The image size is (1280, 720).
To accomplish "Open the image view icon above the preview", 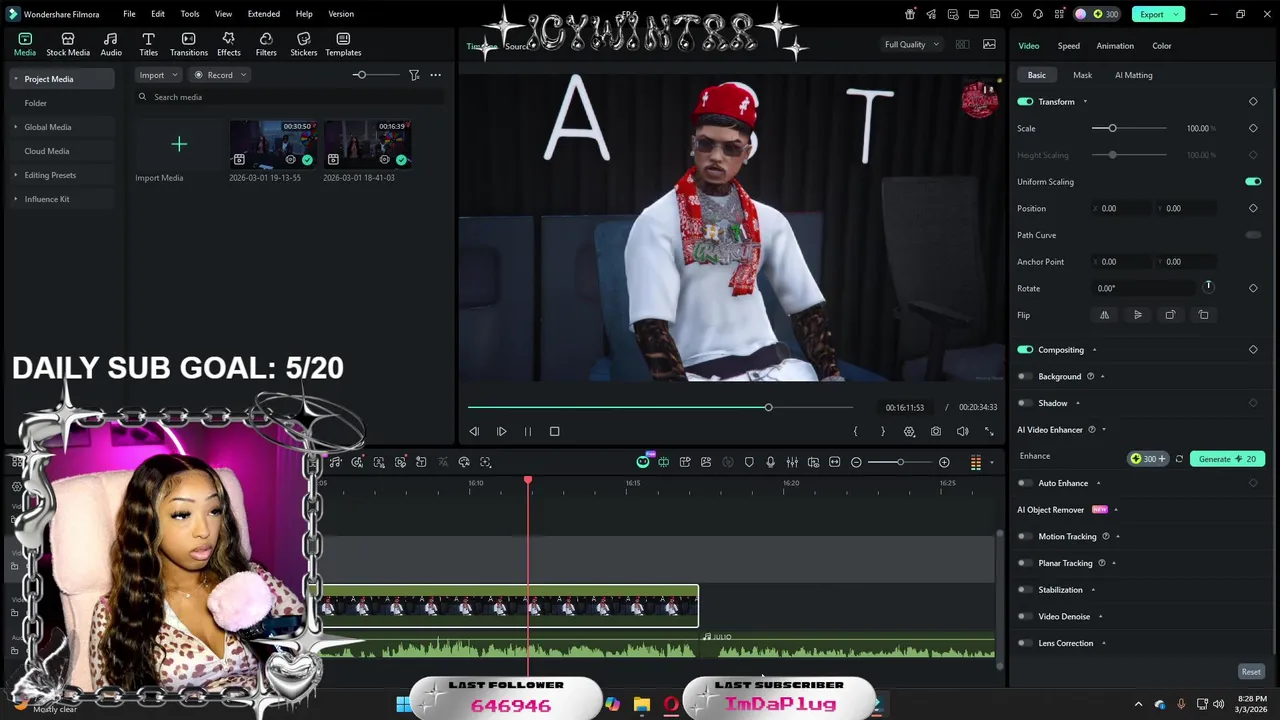I will point(989,44).
